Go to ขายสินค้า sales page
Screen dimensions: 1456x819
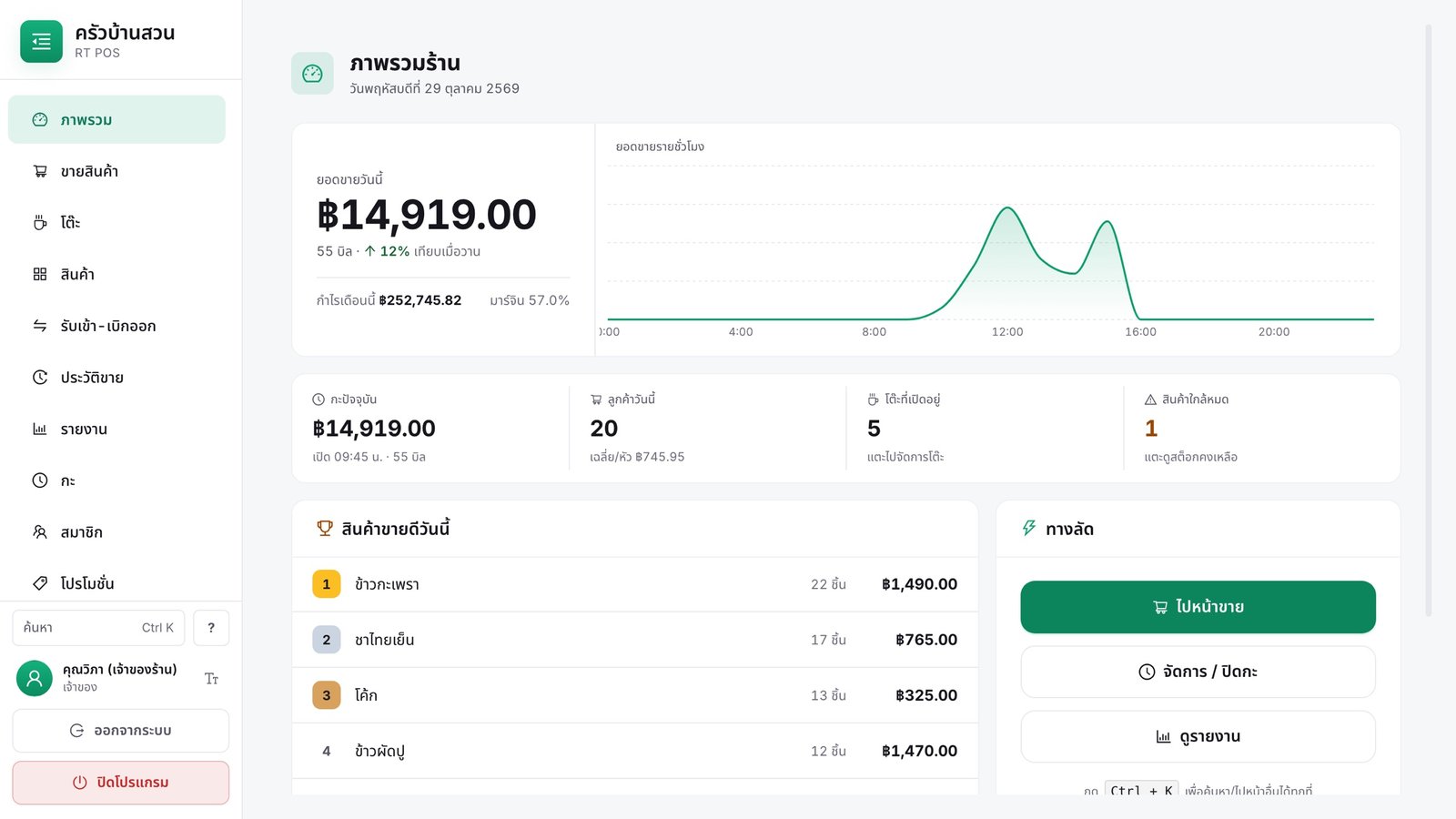tap(116, 171)
